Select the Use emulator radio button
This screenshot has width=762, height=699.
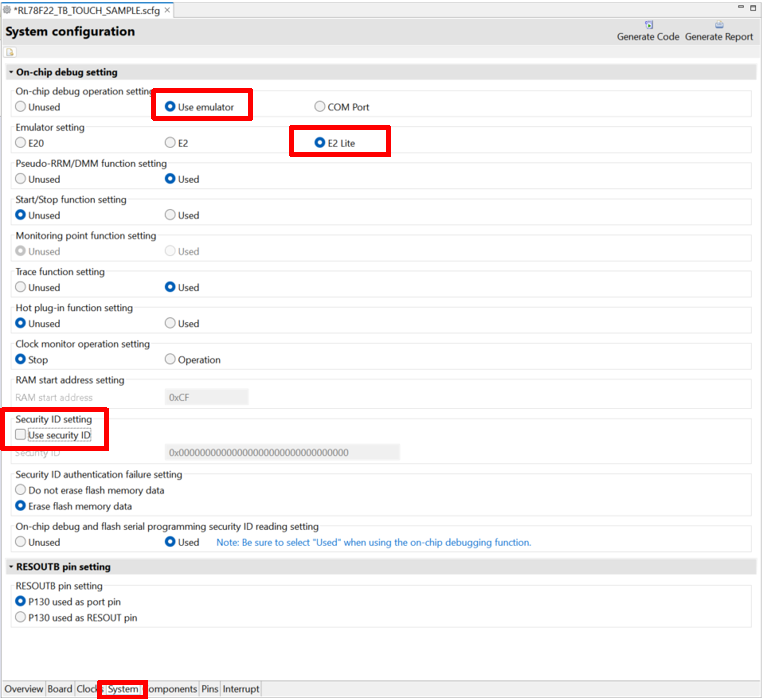170,106
